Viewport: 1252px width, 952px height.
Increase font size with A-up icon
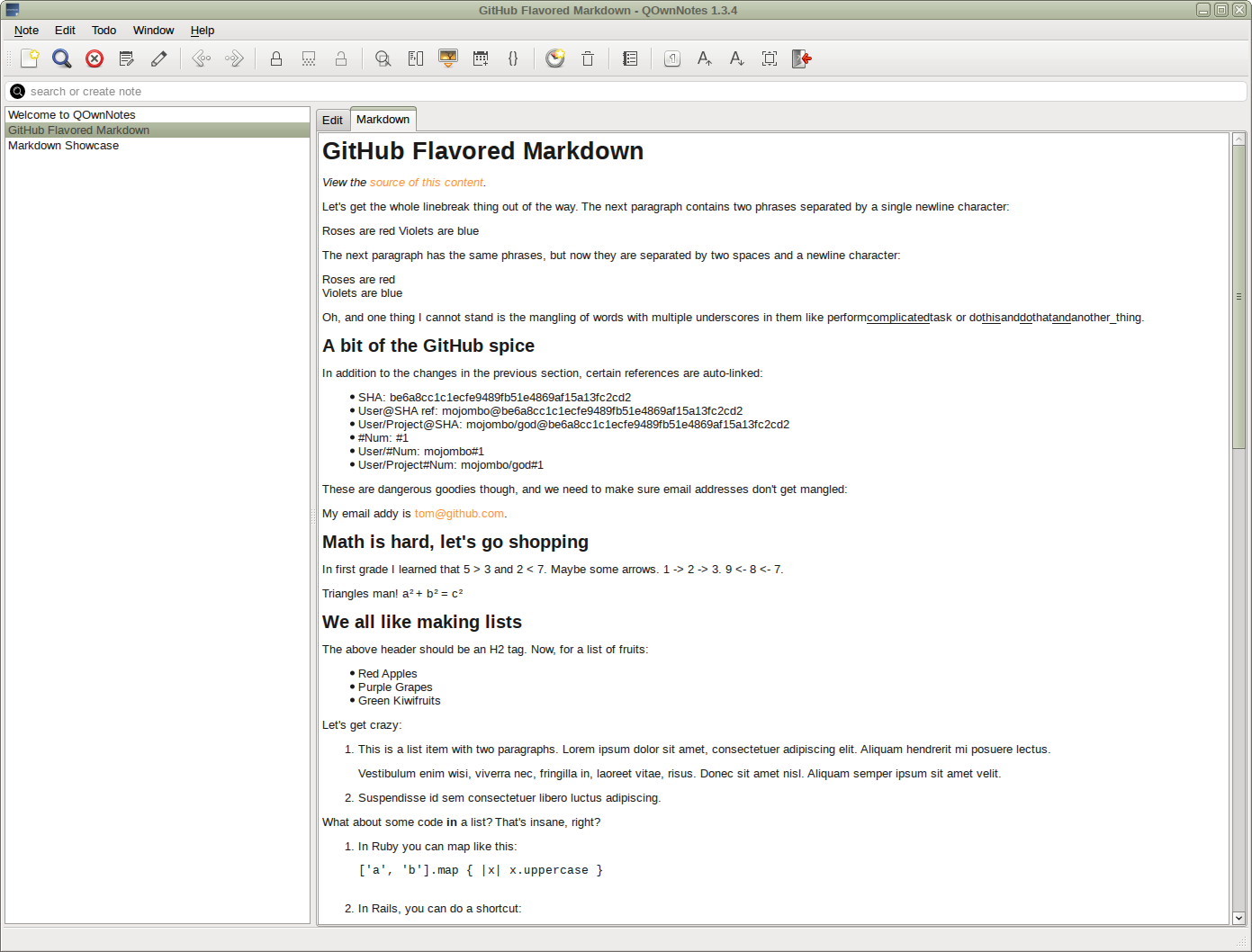tap(705, 58)
